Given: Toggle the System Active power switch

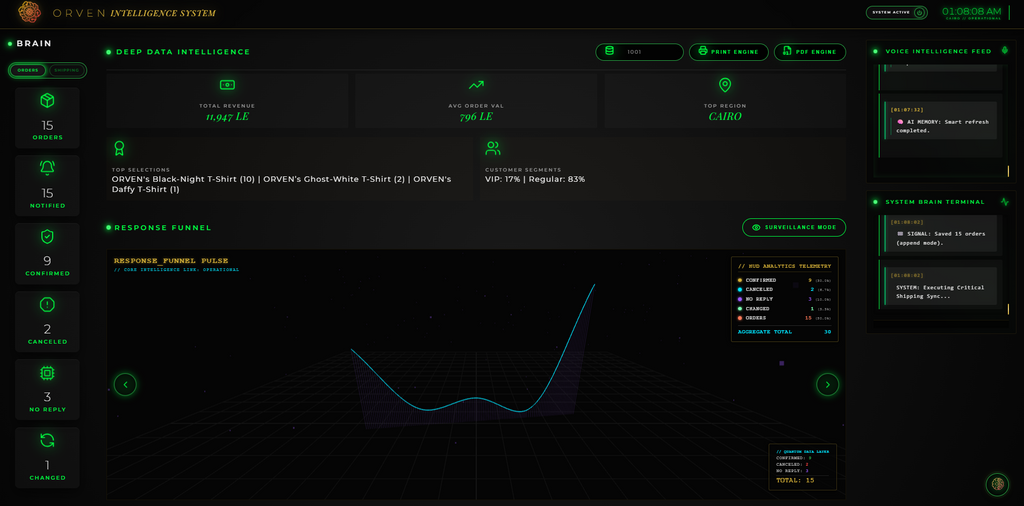Looking at the screenshot, I should point(920,12).
